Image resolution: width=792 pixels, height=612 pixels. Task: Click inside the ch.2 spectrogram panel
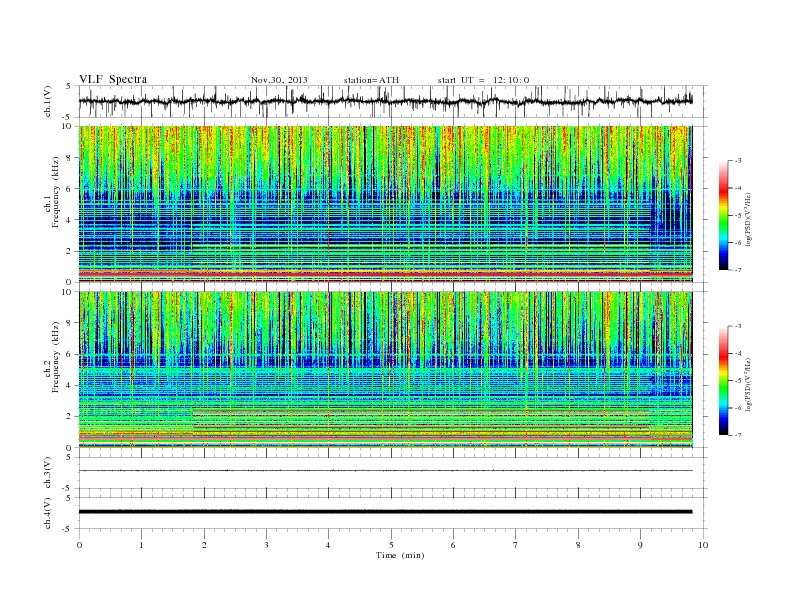pos(385,370)
